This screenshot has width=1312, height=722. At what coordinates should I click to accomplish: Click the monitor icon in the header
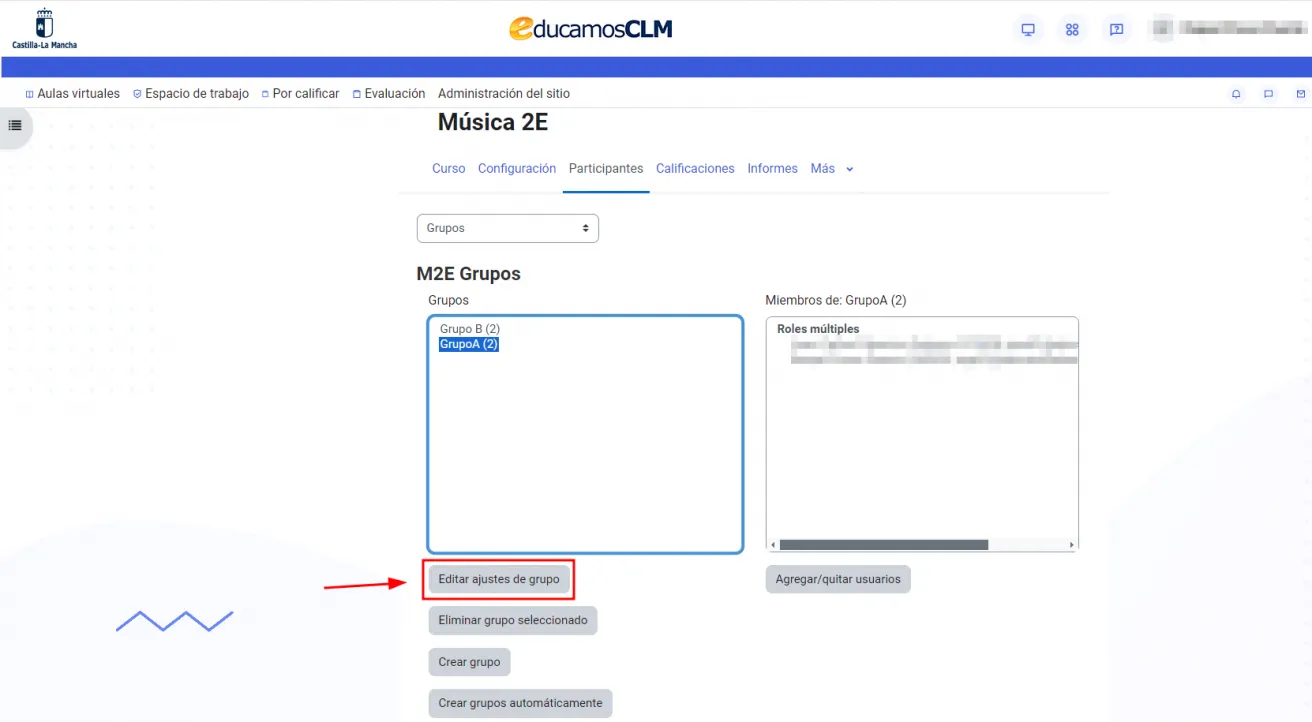pyautogui.click(x=1027, y=30)
